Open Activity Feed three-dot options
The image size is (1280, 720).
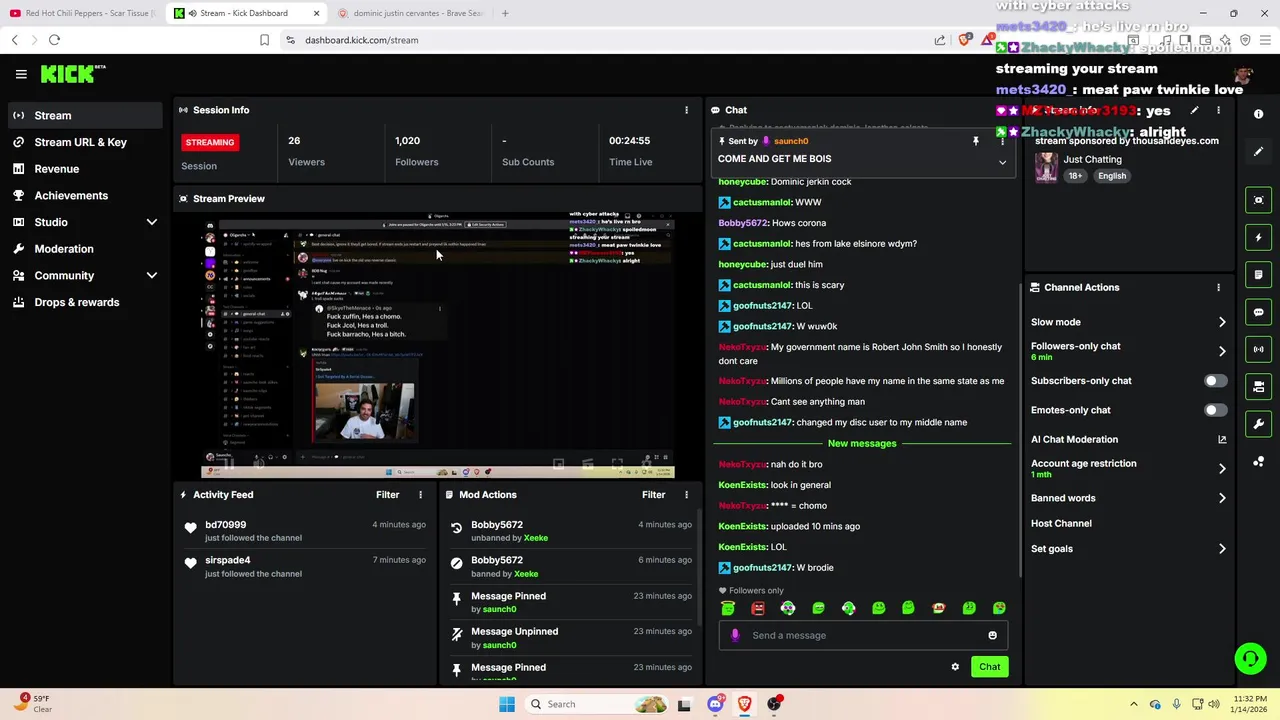pyautogui.click(x=420, y=495)
